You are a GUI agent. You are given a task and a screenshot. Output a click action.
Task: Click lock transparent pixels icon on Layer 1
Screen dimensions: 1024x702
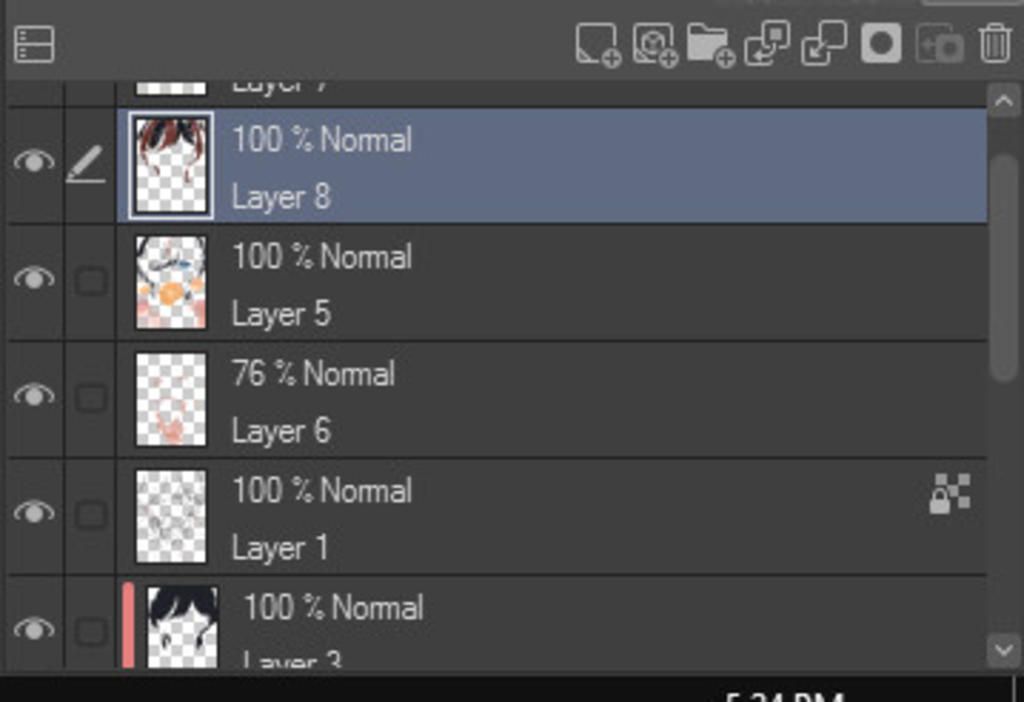(950, 494)
